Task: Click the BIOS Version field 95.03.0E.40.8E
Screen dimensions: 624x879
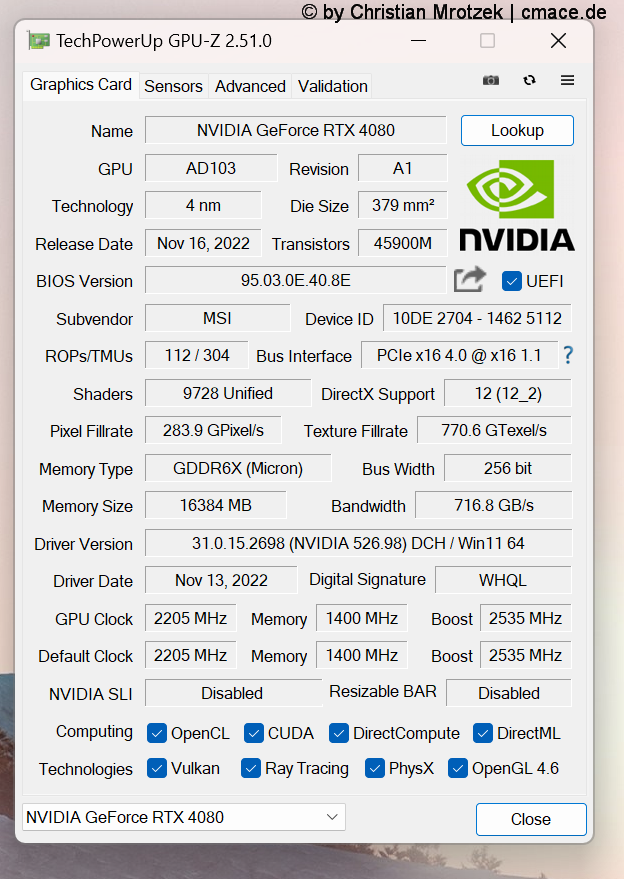Action: tap(295, 280)
